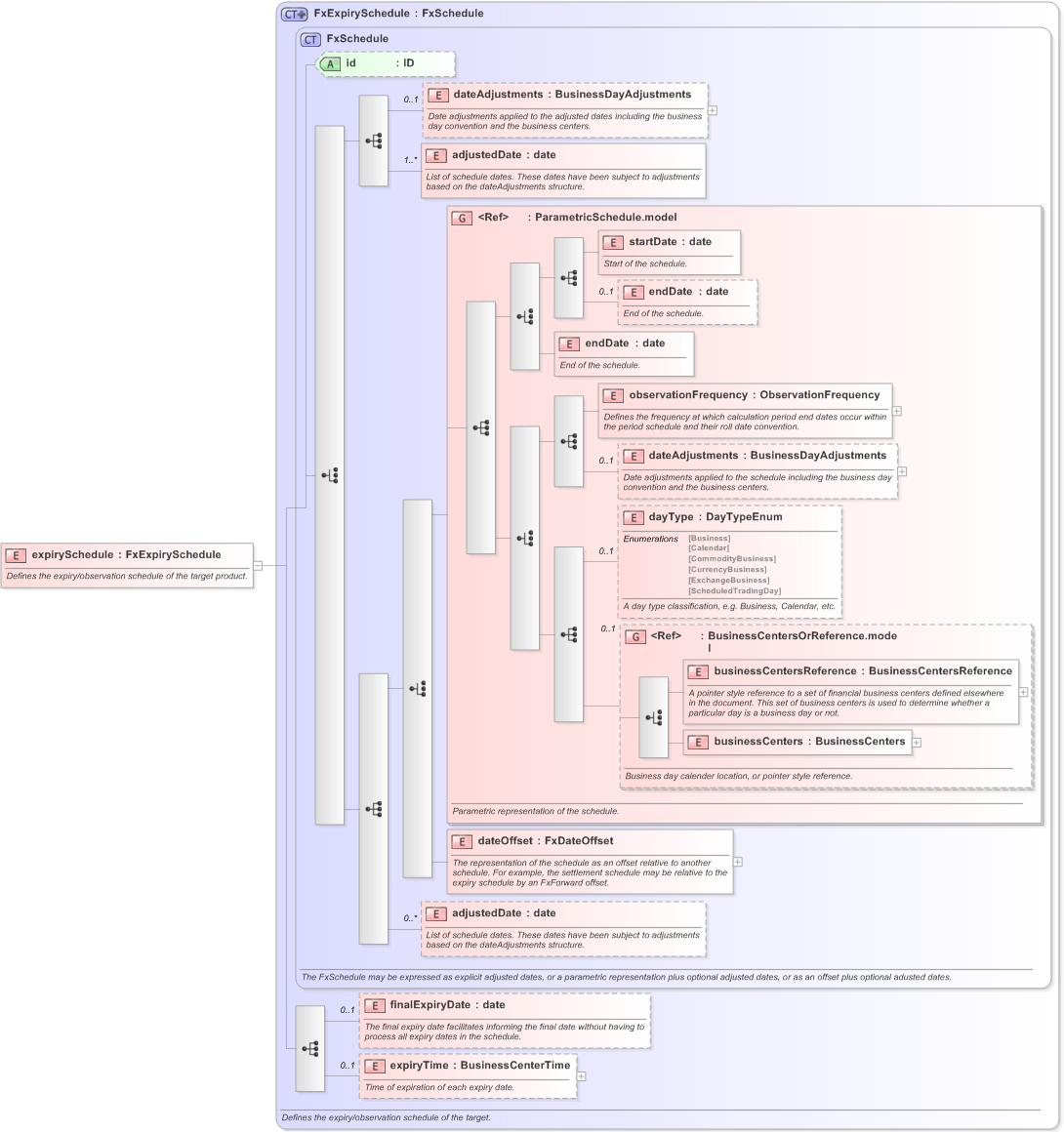Select the [Calendar] enumeration value
The height and width of the screenshot is (1132, 1064).
pos(709,548)
